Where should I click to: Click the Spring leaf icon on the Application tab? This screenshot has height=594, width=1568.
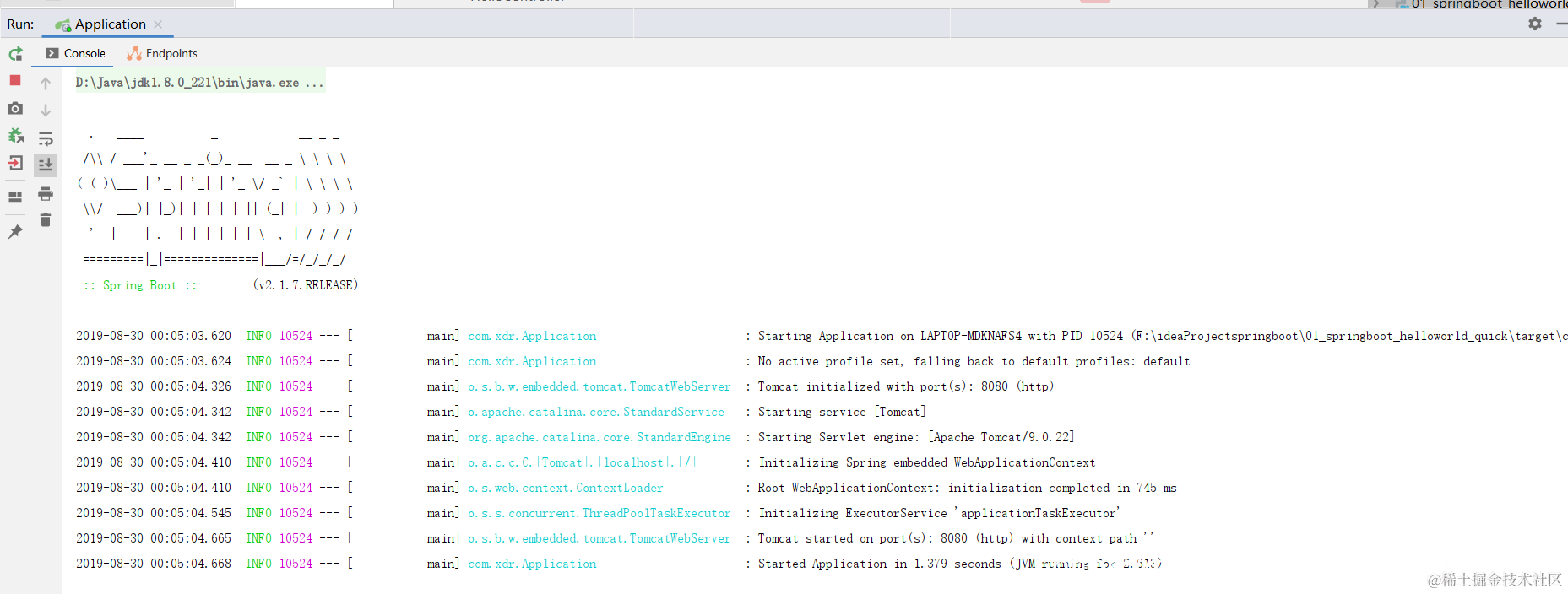point(62,24)
